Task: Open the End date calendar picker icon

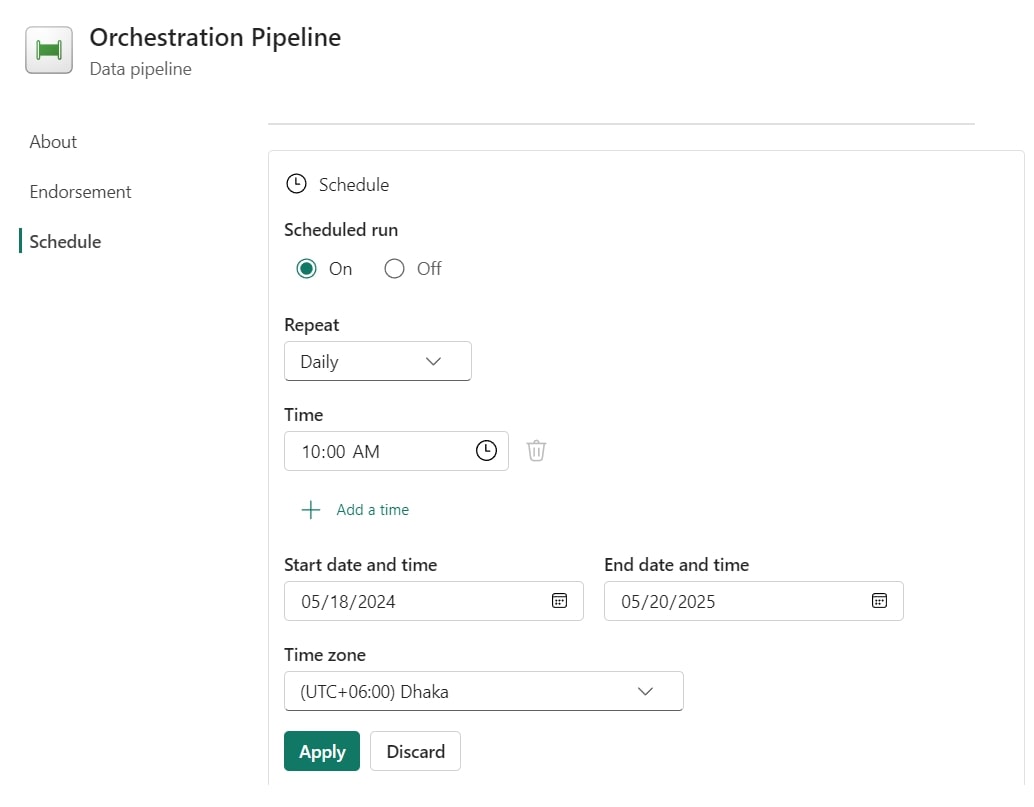Action: pos(879,601)
